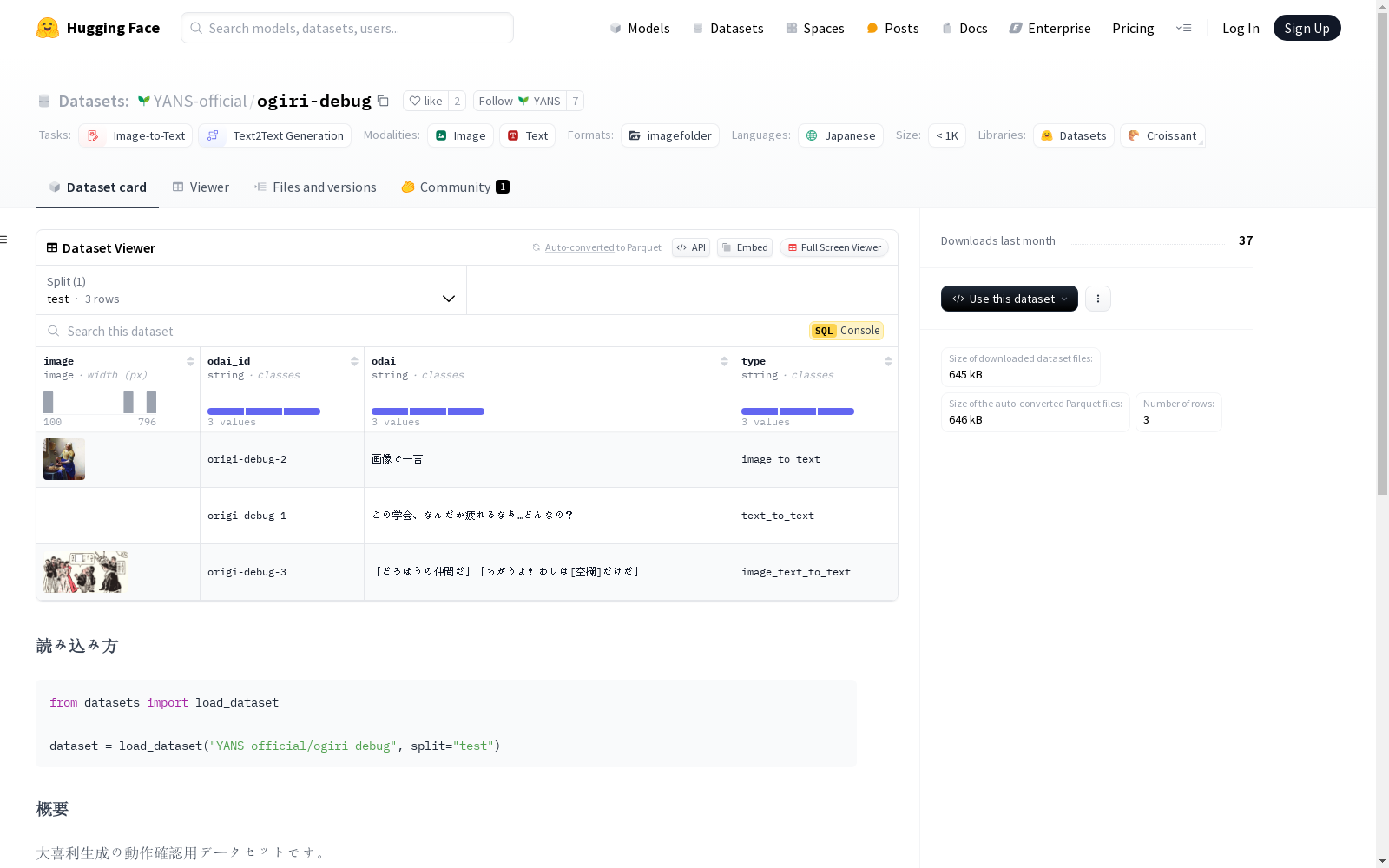
Task: Open the SQL Console
Action: coord(846,331)
